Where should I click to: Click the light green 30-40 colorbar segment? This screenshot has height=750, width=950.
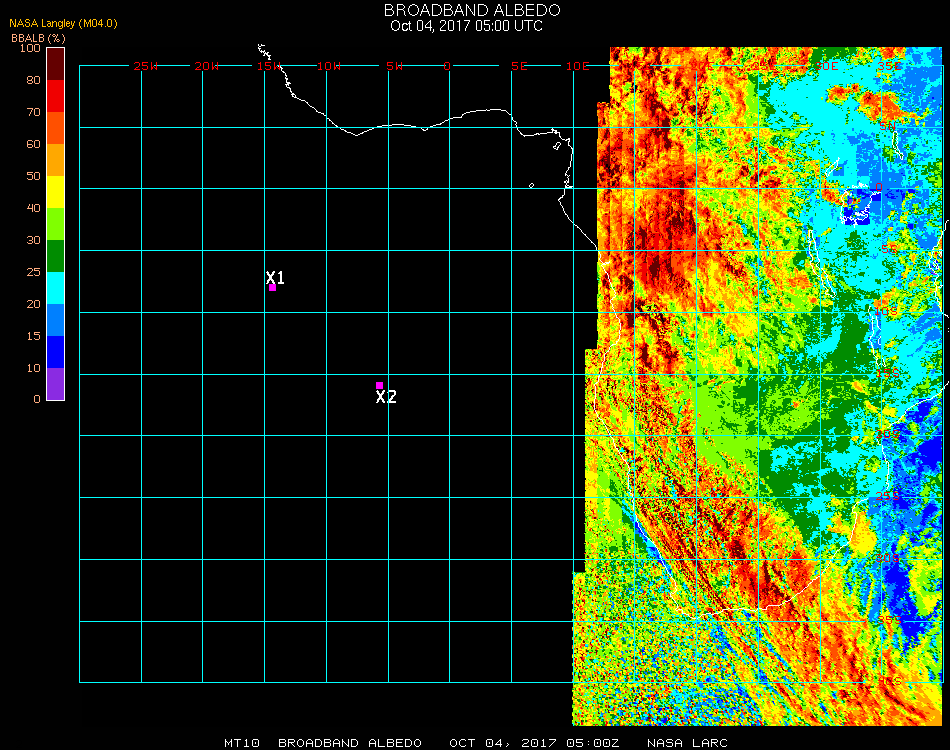pyautogui.click(x=55, y=224)
